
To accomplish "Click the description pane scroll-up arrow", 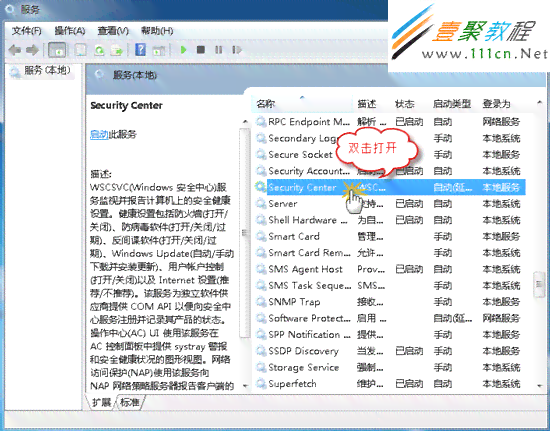I will tap(245, 122).
